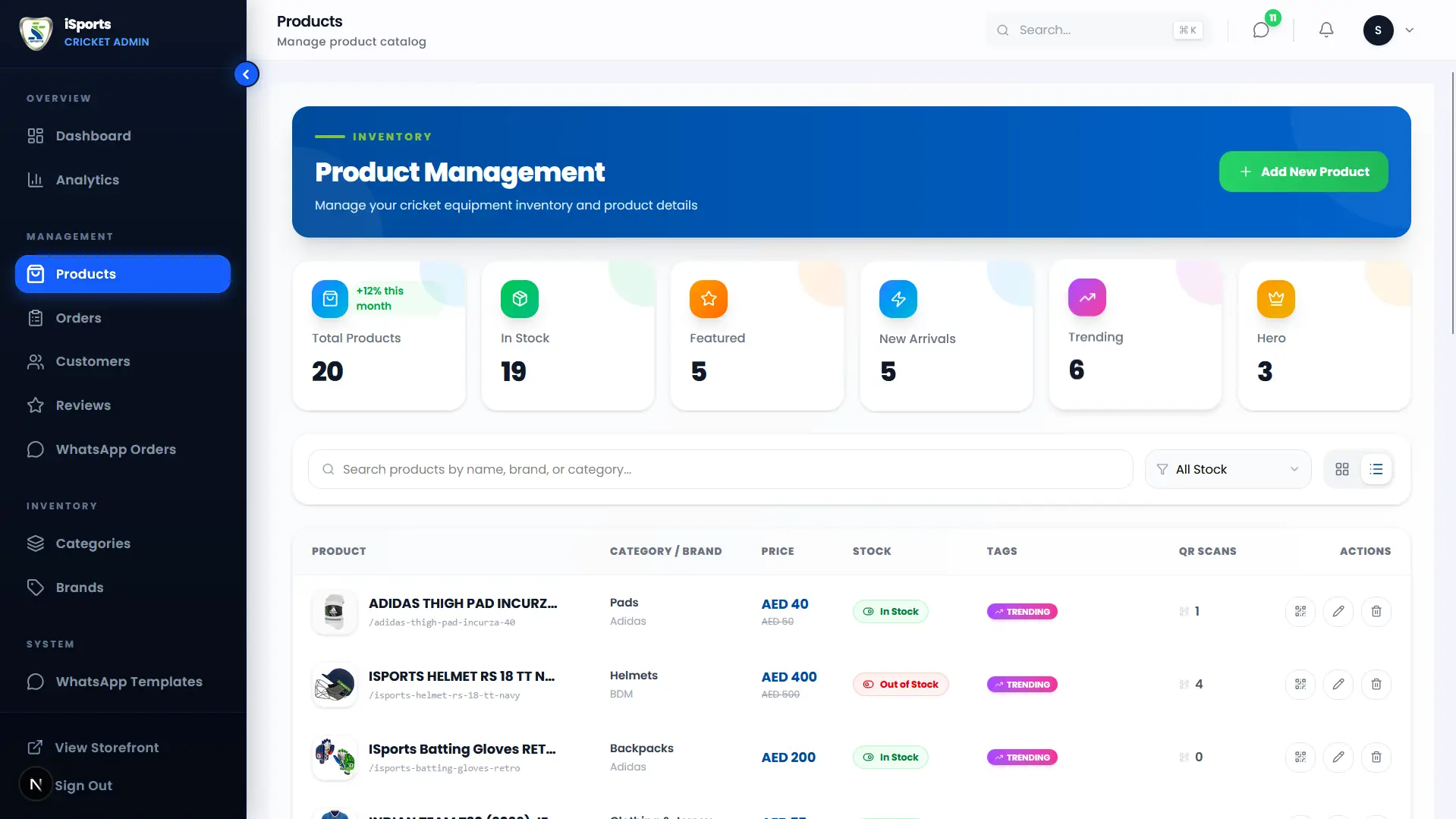This screenshot has width=1456, height=819.
Task: Click the PRICE column header
Action: (778, 551)
